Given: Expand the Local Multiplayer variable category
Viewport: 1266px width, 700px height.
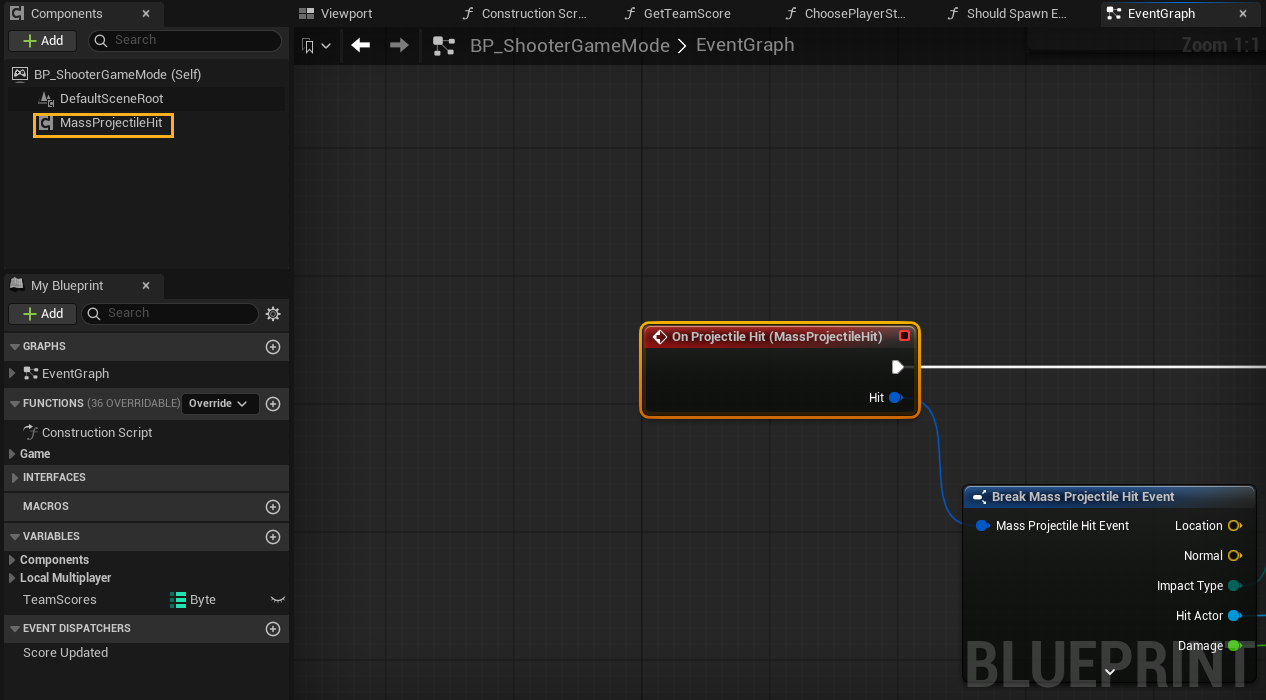Looking at the screenshot, I should tap(12, 578).
